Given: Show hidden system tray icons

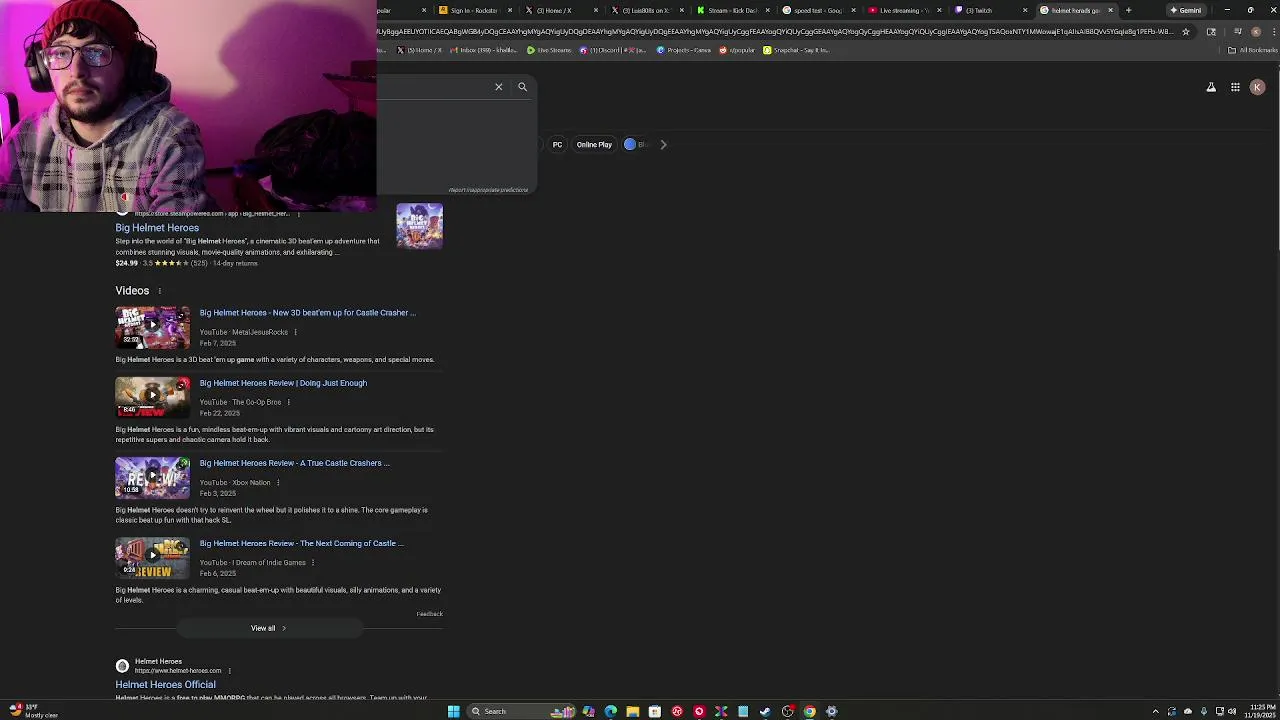Looking at the screenshot, I should 1156,711.
